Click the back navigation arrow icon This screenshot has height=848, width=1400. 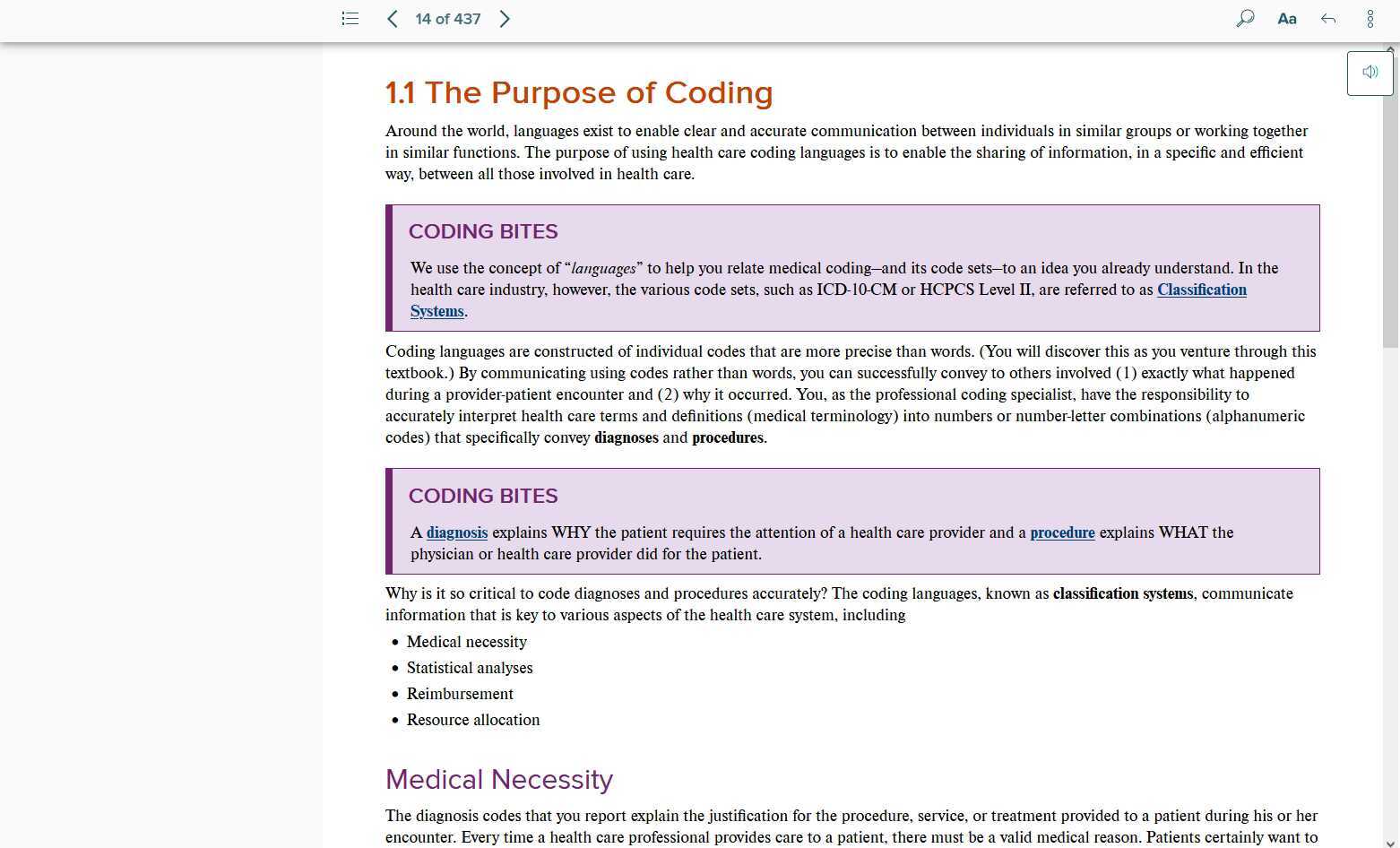(x=1327, y=18)
